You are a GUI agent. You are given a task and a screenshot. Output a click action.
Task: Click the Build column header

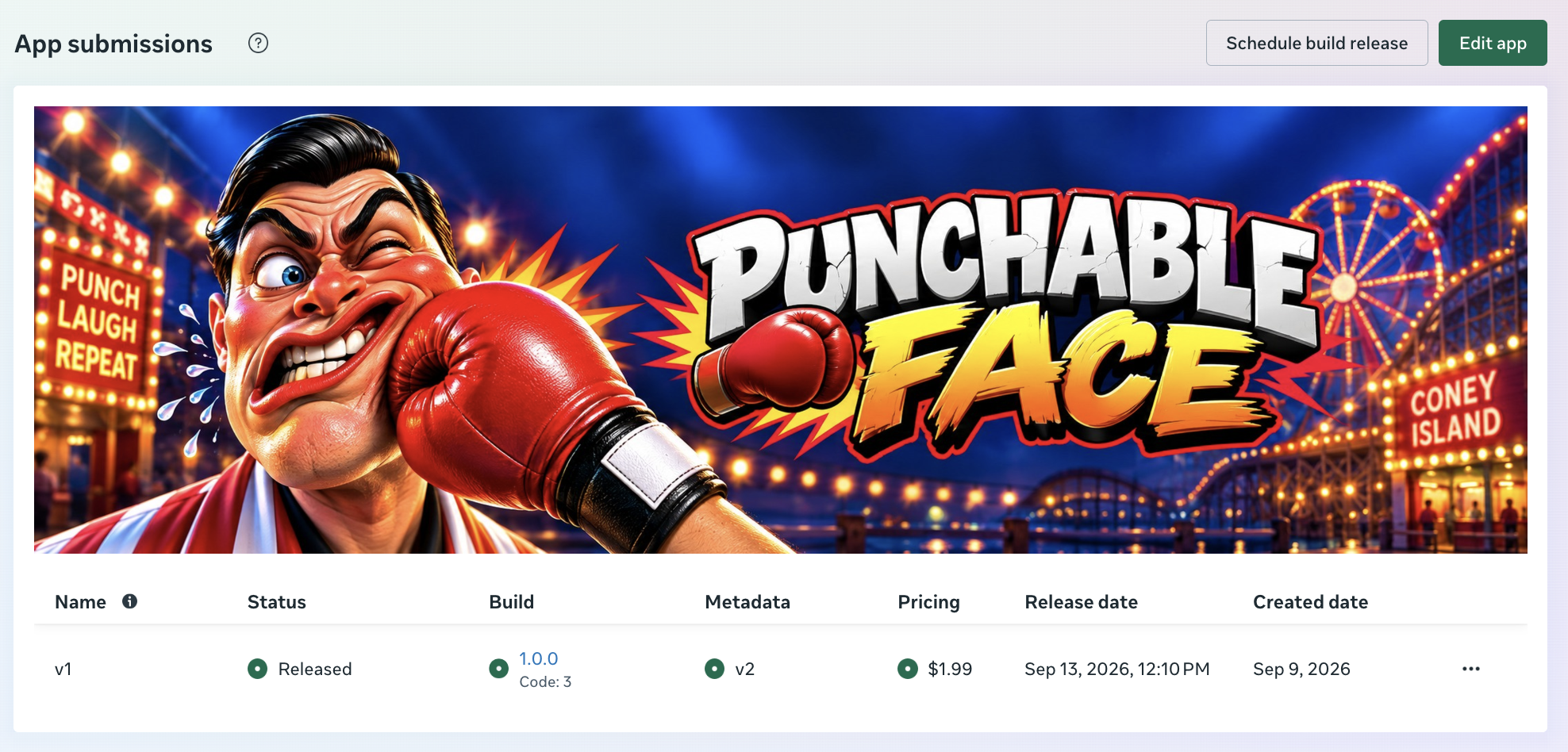511,602
